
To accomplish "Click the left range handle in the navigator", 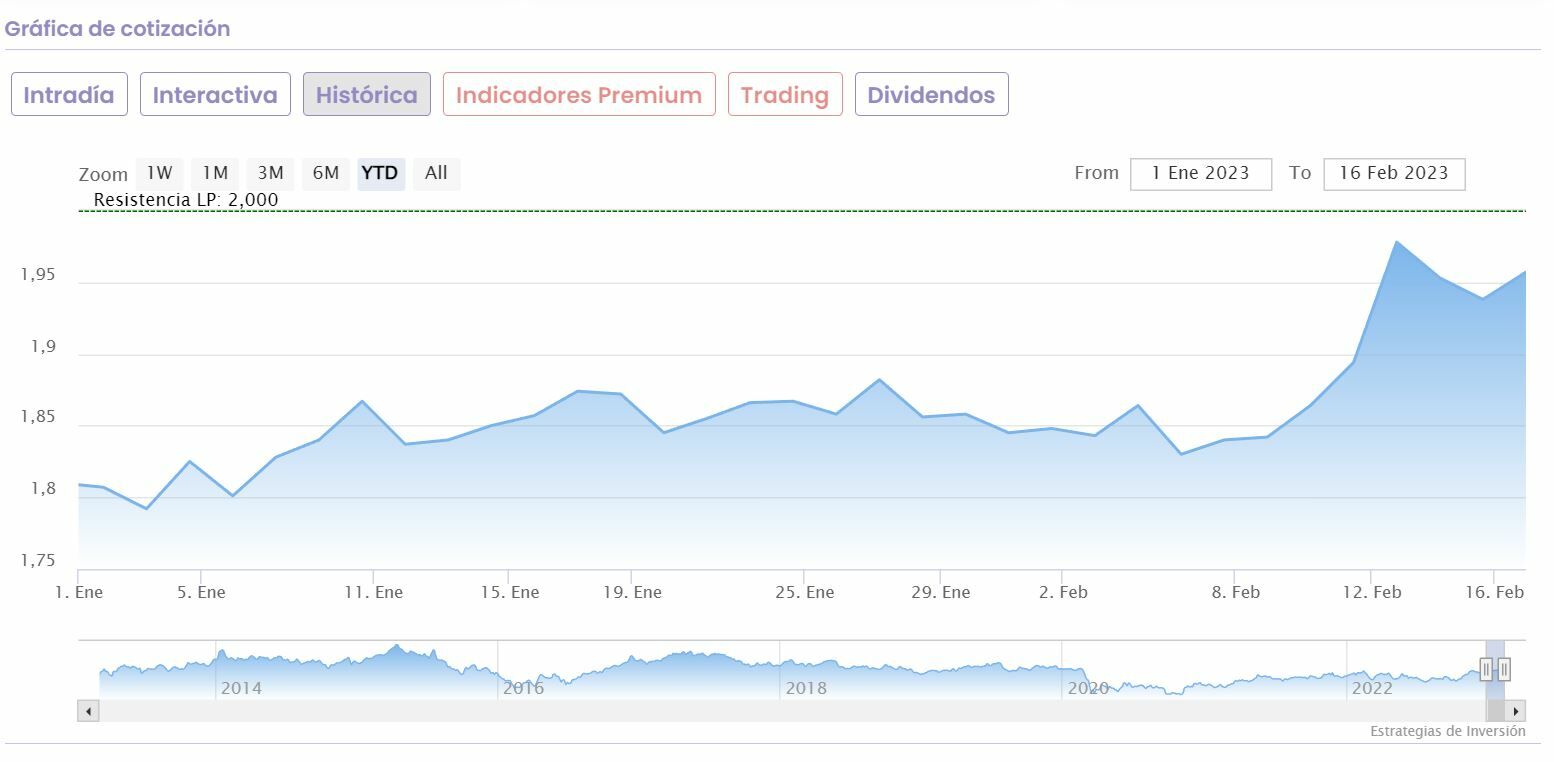I will (x=1486, y=669).
